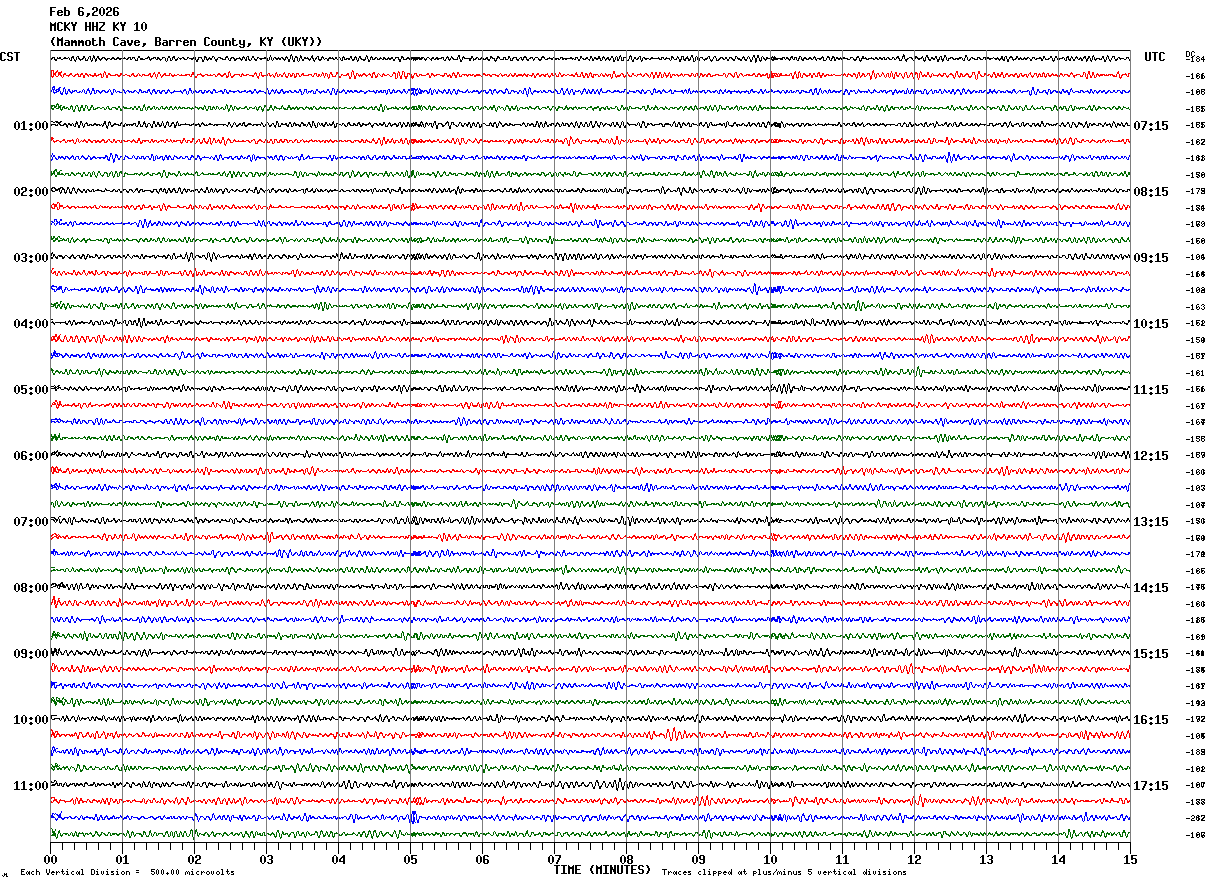Click the 12:15 UTC time label
The width and height of the screenshot is (1210, 886).
(x=1151, y=456)
